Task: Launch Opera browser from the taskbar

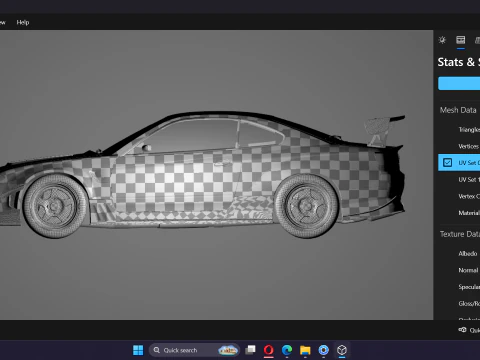Action: (x=269, y=350)
